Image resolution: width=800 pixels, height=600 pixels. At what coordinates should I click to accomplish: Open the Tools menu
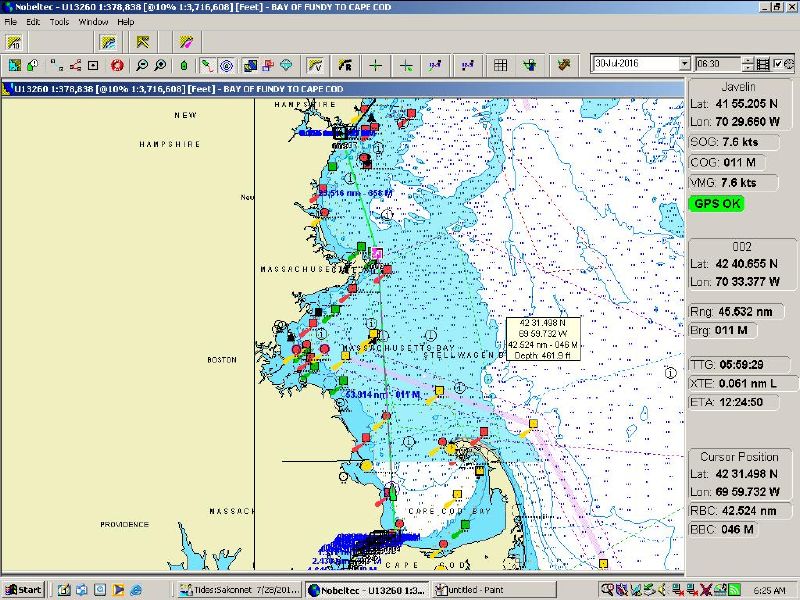click(x=59, y=21)
